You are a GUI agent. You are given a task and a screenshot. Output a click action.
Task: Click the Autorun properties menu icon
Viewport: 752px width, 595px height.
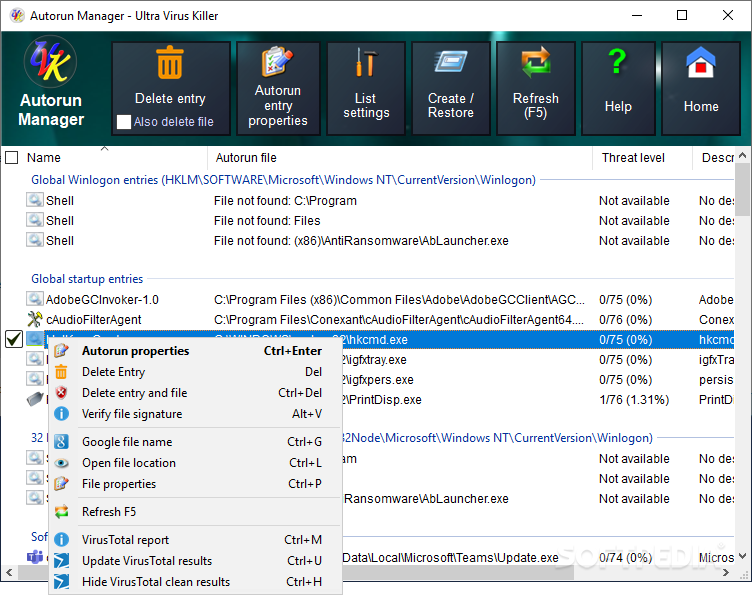pyautogui.click(x=61, y=350)
